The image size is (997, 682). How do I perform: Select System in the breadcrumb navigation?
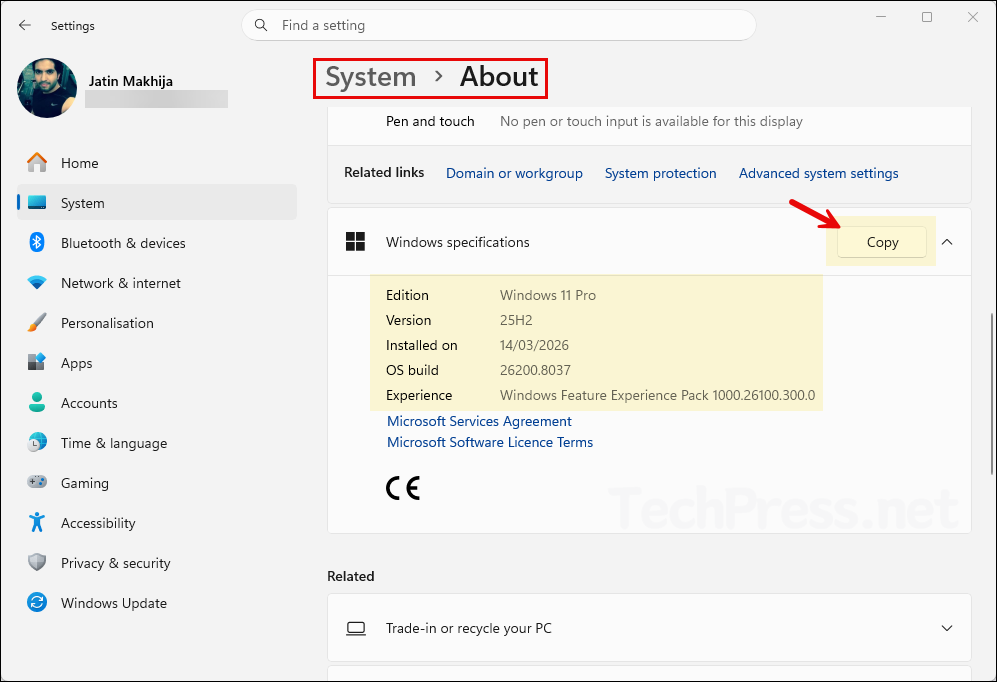pyautogui.click(x=369, y=77)
